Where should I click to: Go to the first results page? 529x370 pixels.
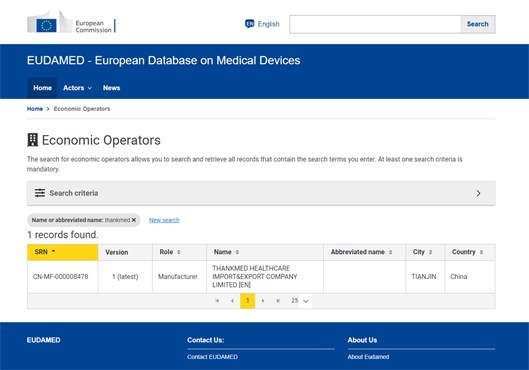pos(217,301)
